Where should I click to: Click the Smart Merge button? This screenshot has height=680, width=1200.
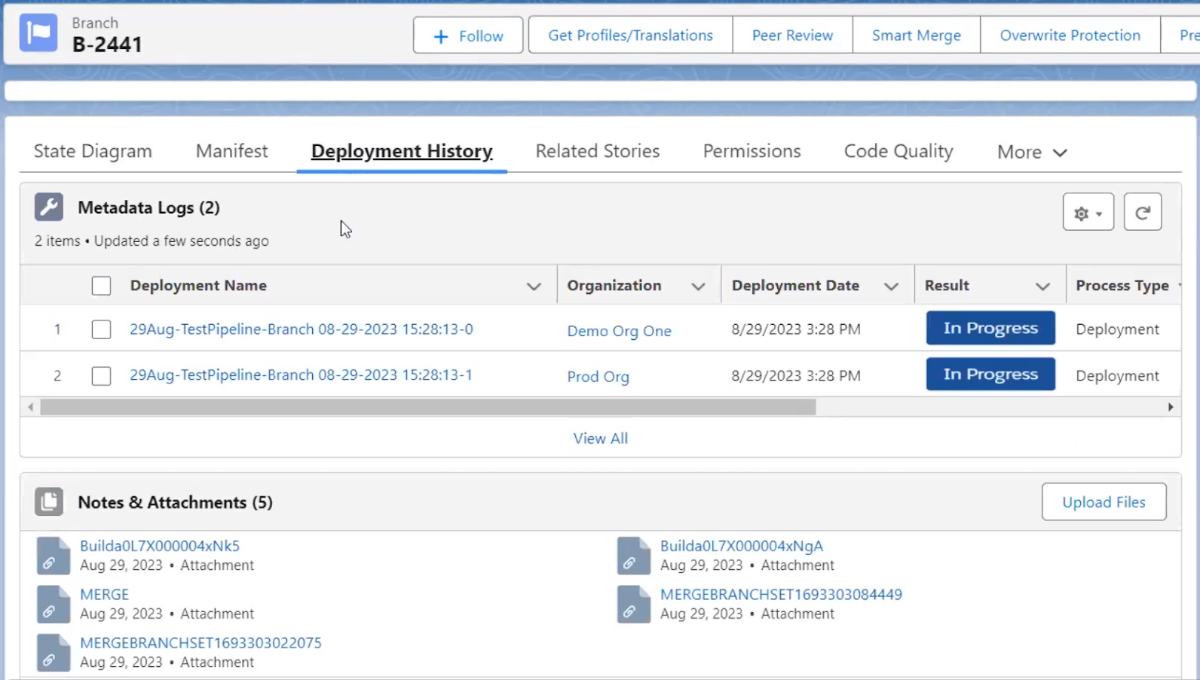(x=916, y=35)
